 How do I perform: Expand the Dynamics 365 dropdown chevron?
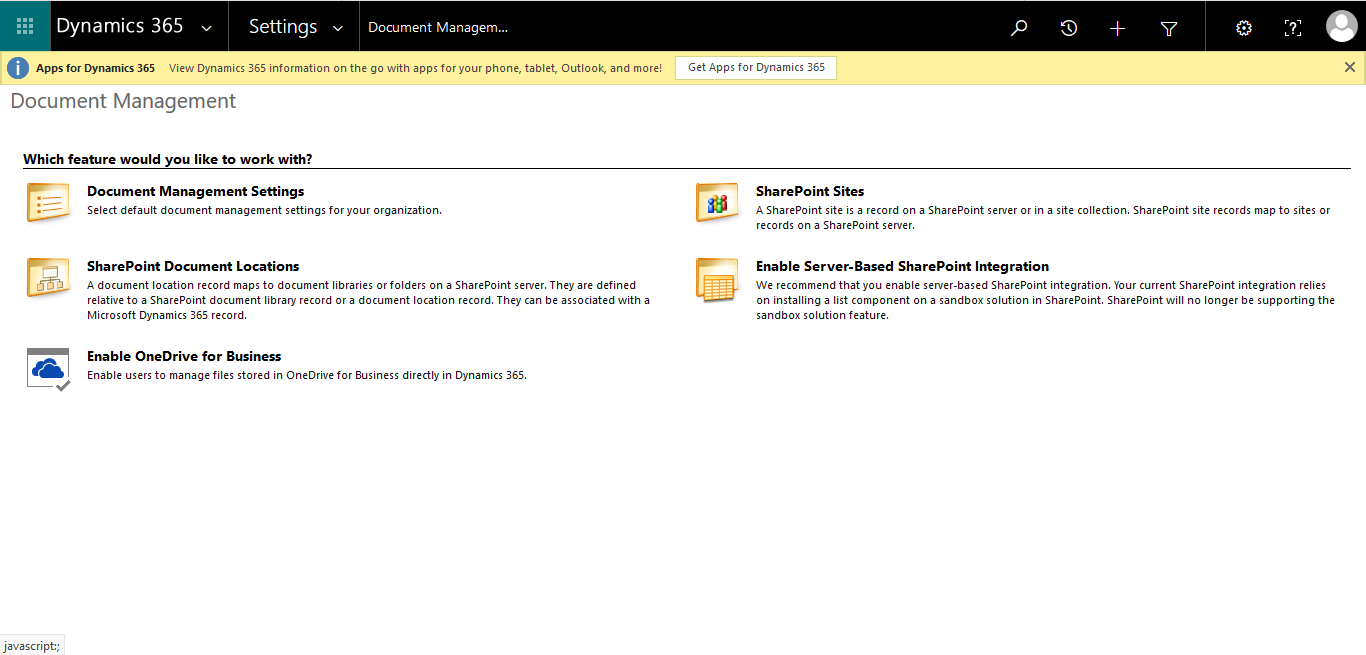(206, 28)
